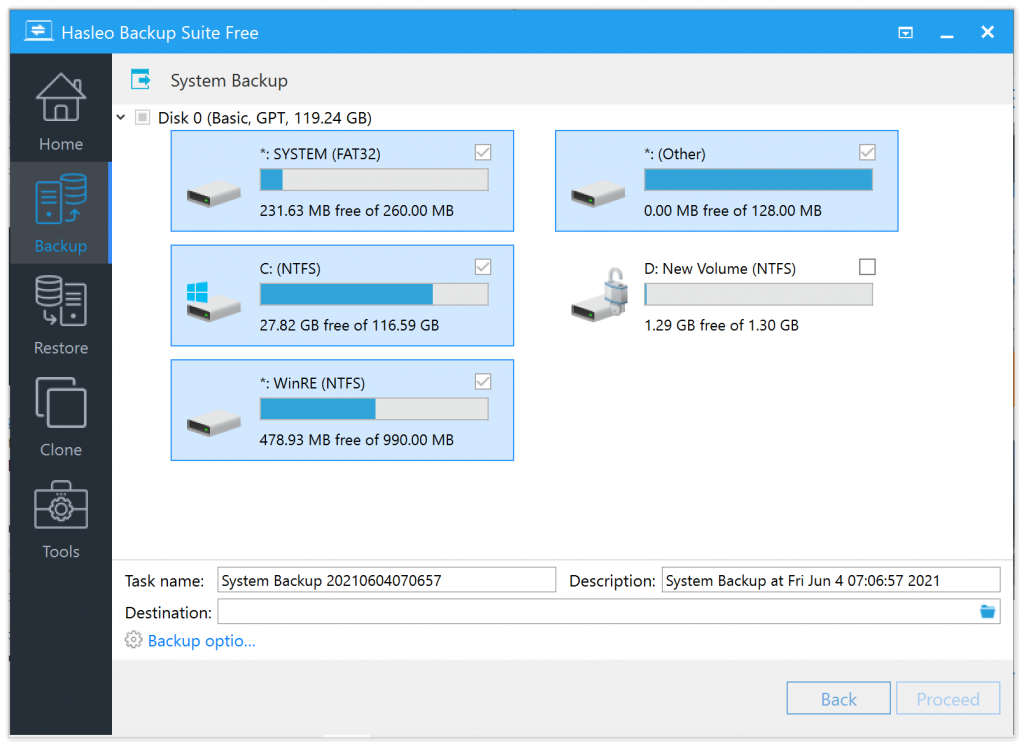This screenshot has width=1024, height=747.
Task: Click the D: New Volume usage bar
Action: [758, 294]
